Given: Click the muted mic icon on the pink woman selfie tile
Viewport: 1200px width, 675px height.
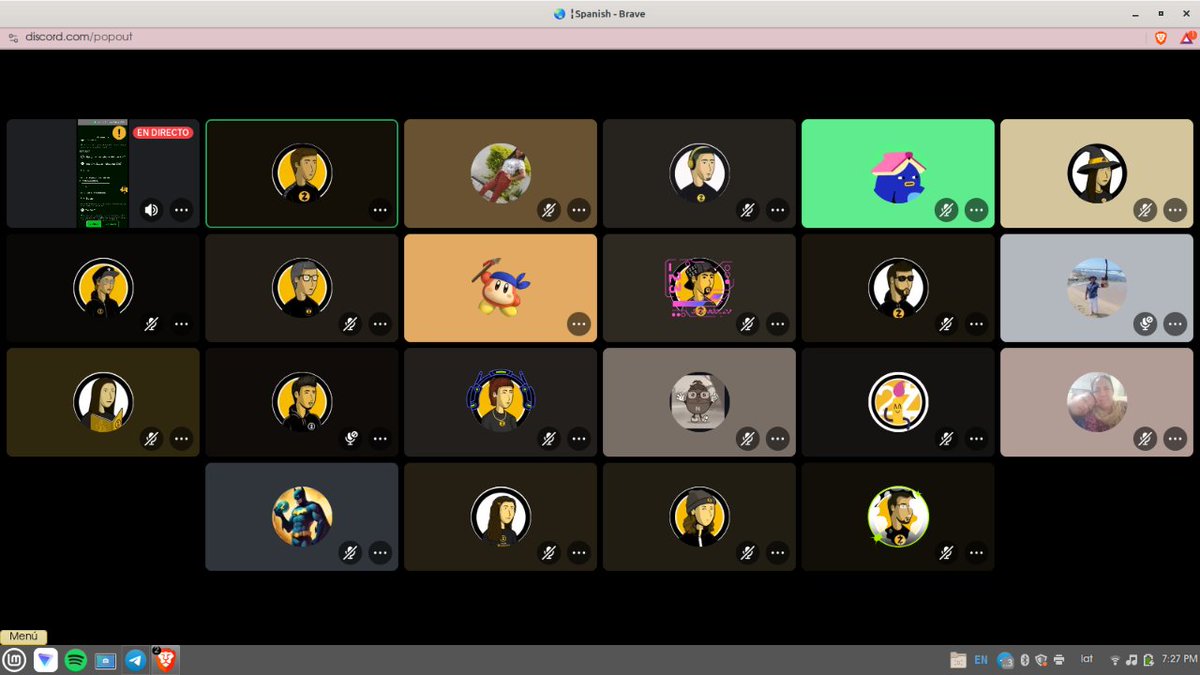Looking at the screenshot, I should coord(1145,438).
